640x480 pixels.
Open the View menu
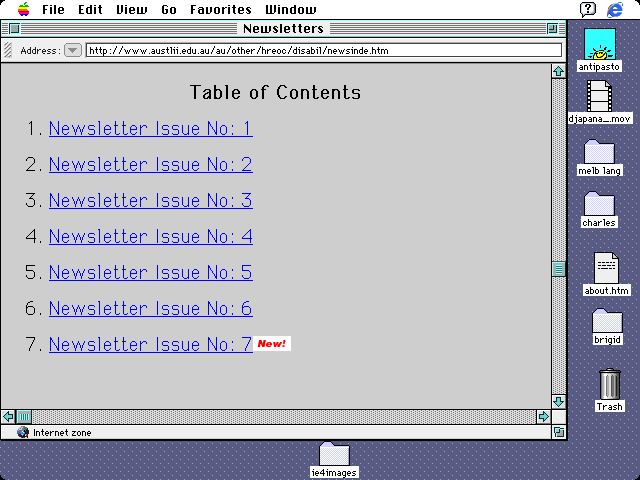pos(131,9)
